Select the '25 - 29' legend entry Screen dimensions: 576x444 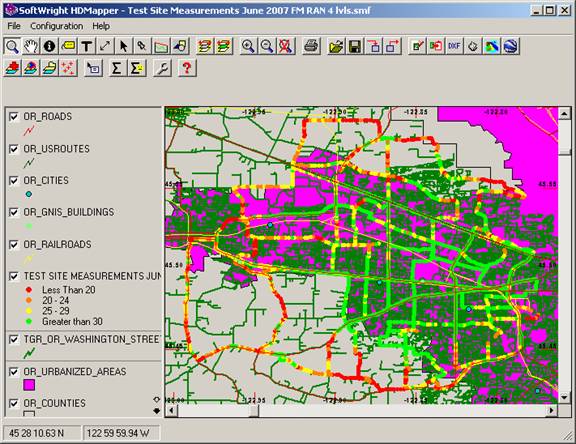(x=55, y=311)
